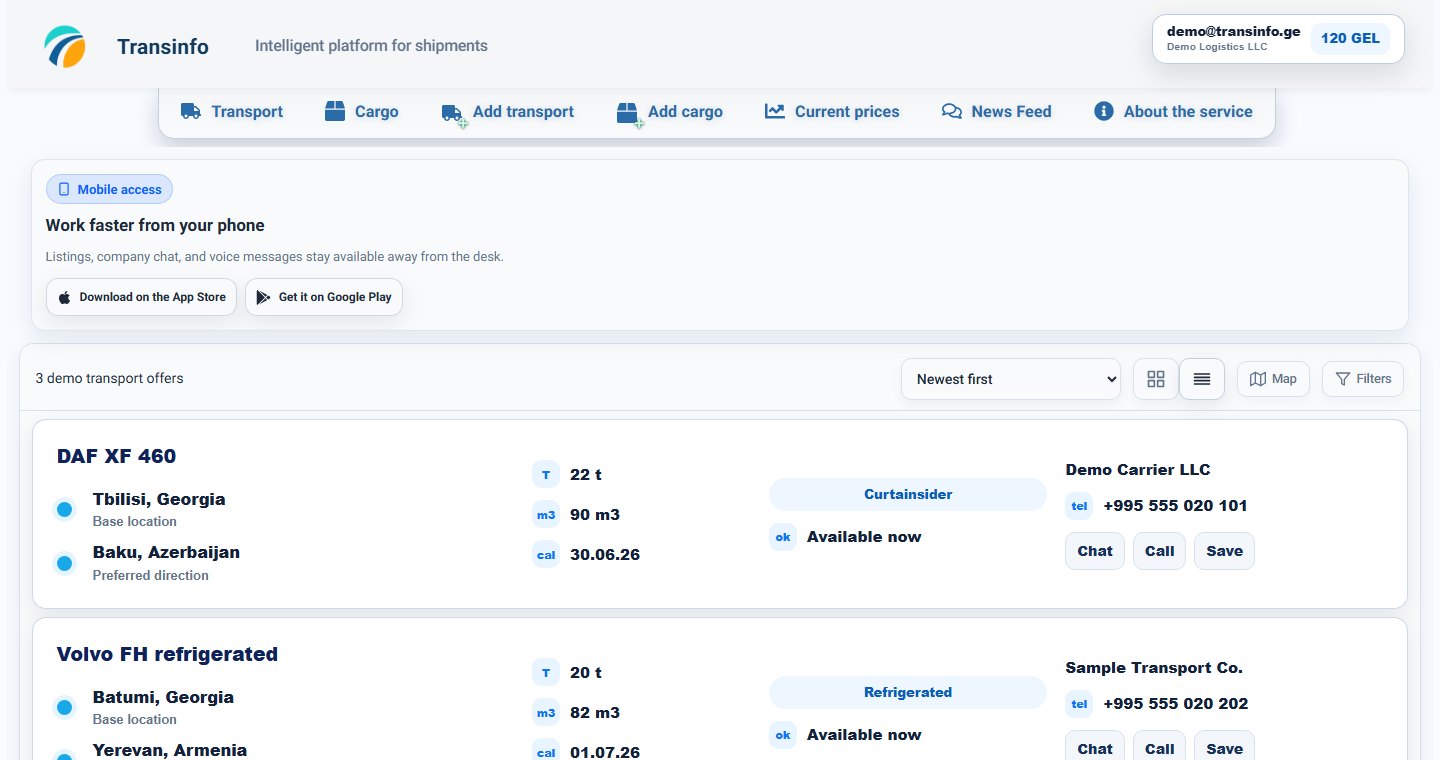Go to the Current prices menu item

pyautogui.click(x=832, y=111)
